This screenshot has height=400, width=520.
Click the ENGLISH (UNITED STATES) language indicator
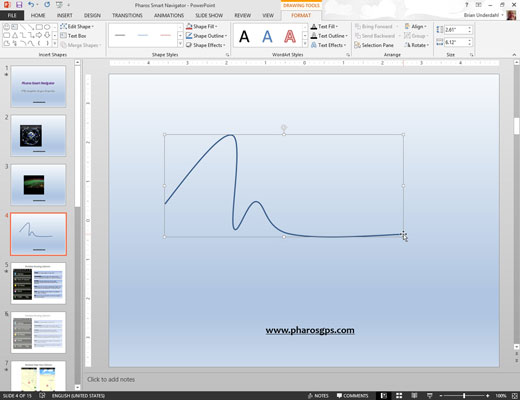coord(78,396)
